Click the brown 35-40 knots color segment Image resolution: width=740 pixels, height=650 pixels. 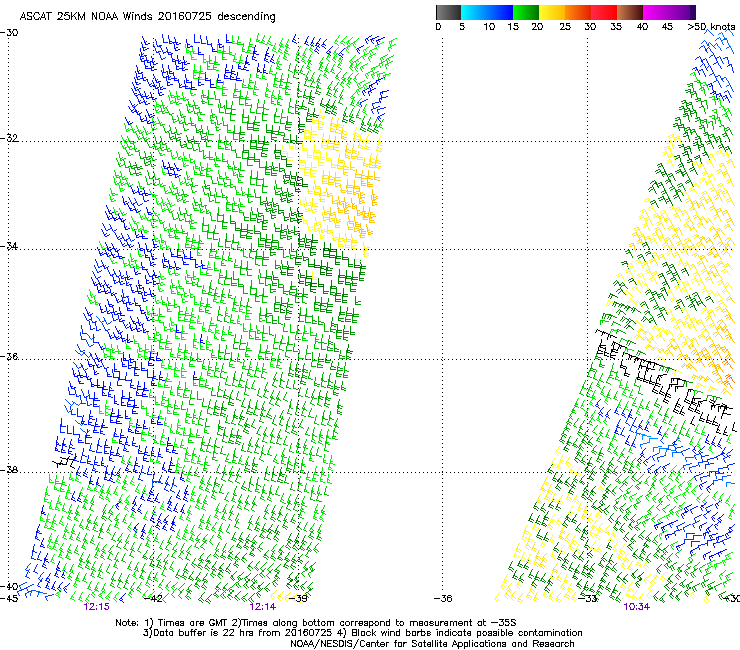(x=630, y=12)
